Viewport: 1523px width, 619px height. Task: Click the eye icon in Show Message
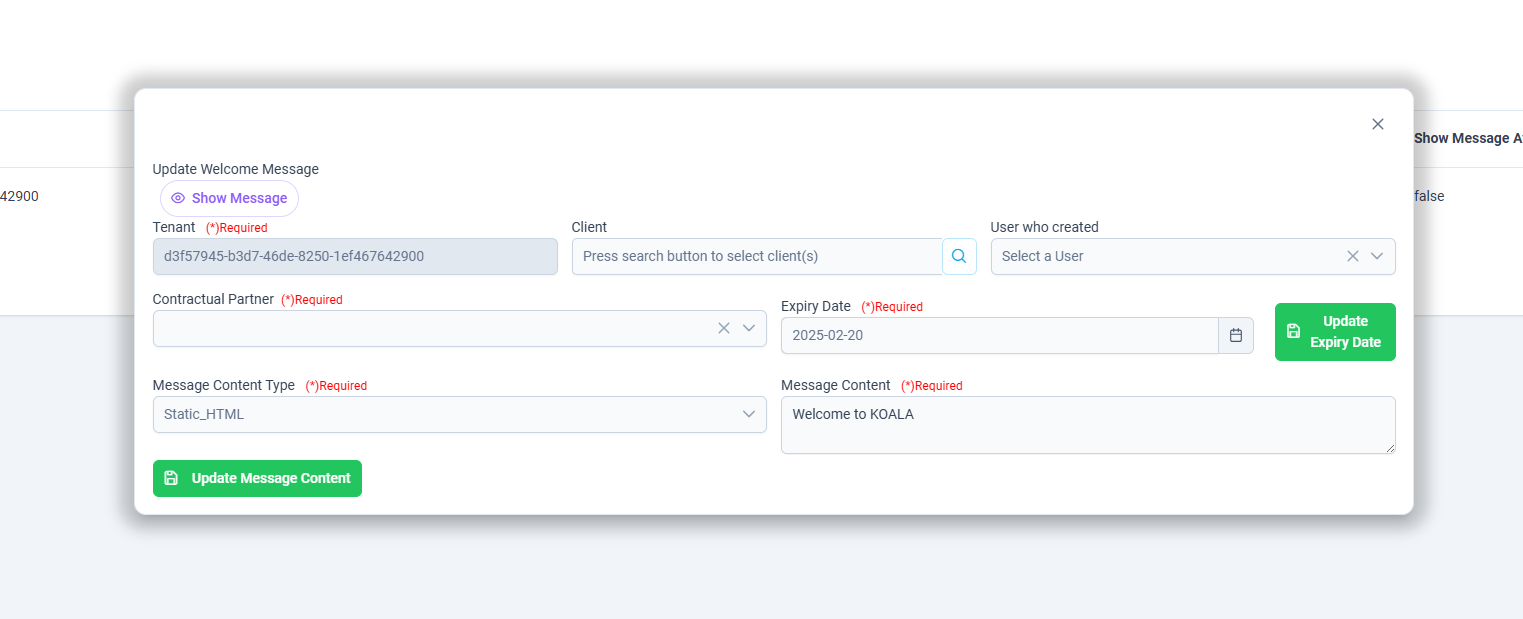178,198
